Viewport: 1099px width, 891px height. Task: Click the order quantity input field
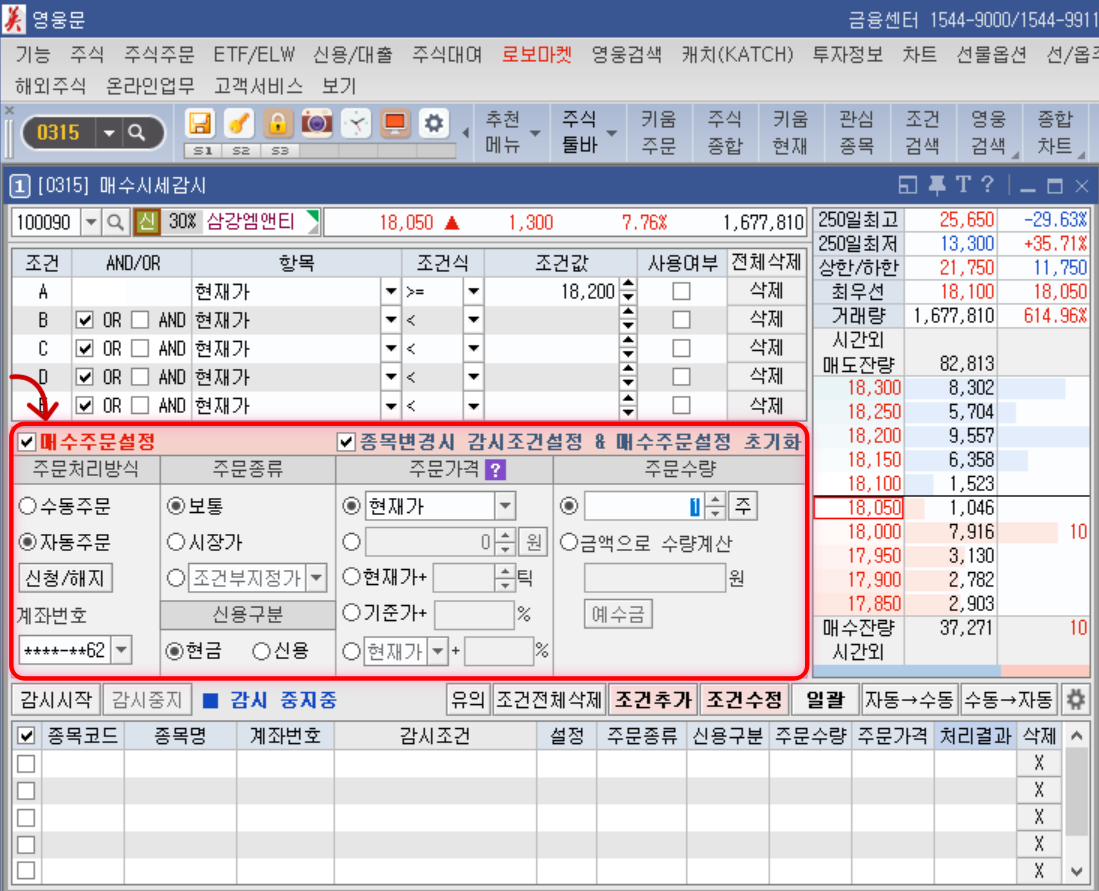click(645, 506)
